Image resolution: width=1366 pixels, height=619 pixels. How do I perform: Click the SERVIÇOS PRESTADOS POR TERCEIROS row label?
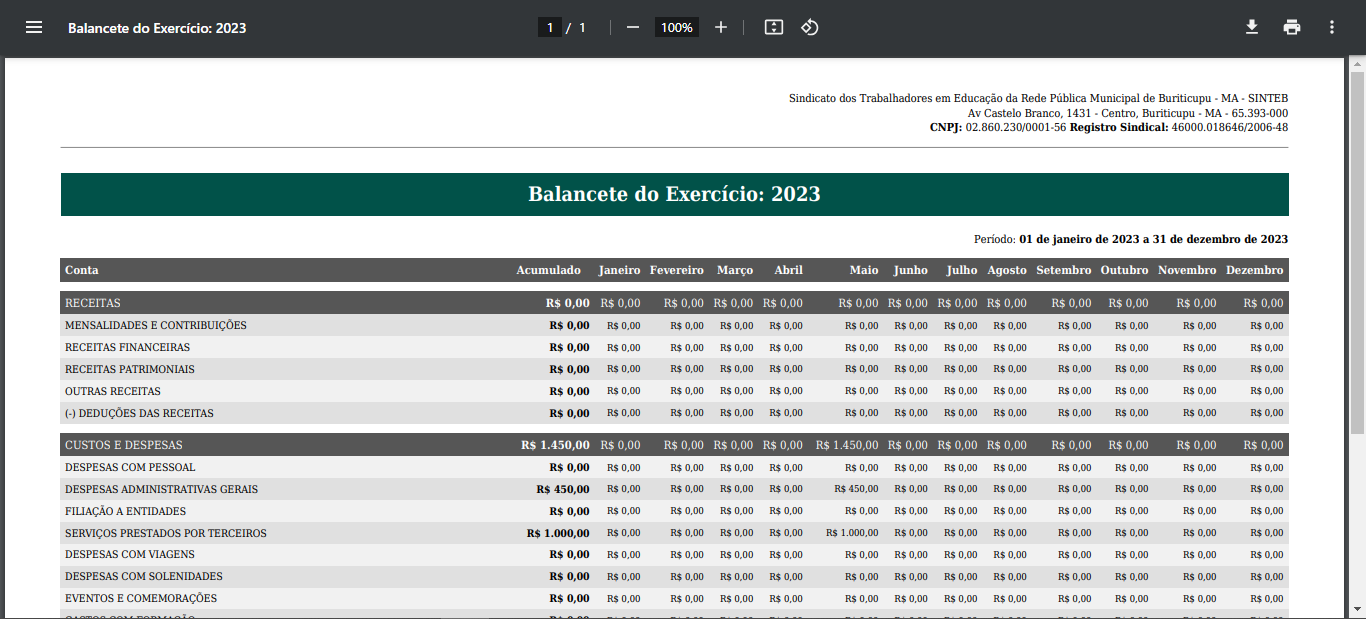(x=166, y=533)
